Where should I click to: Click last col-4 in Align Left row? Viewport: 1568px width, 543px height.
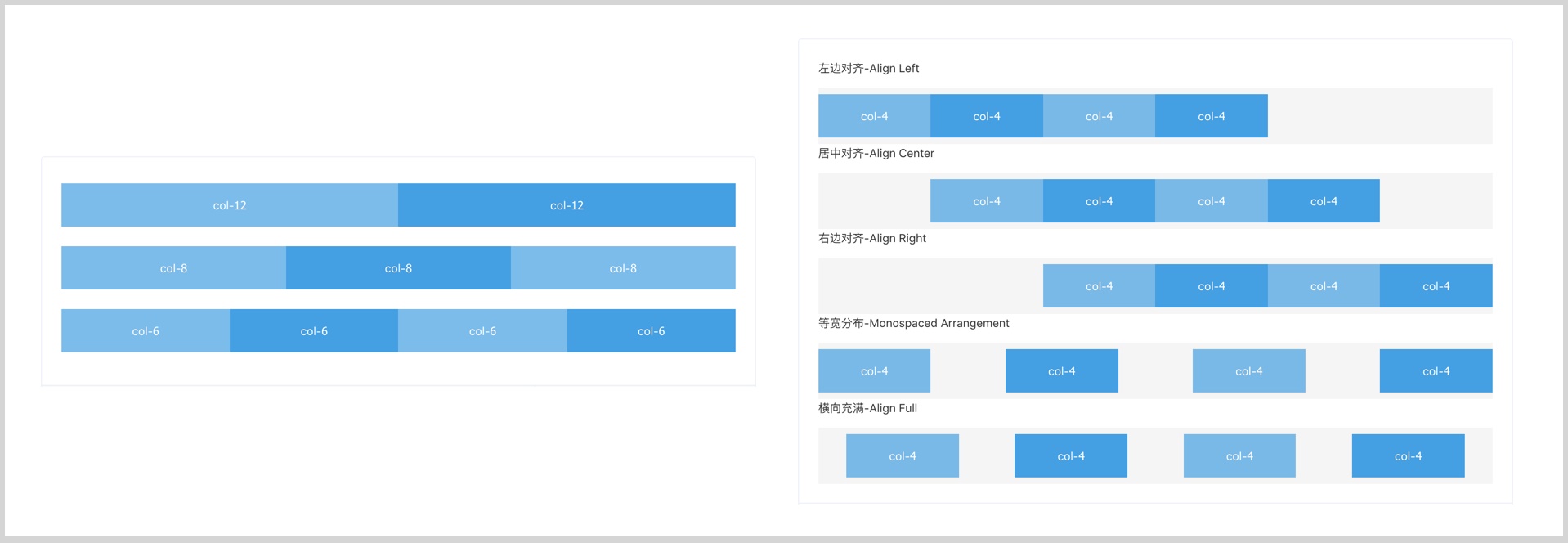point(1212,116)
